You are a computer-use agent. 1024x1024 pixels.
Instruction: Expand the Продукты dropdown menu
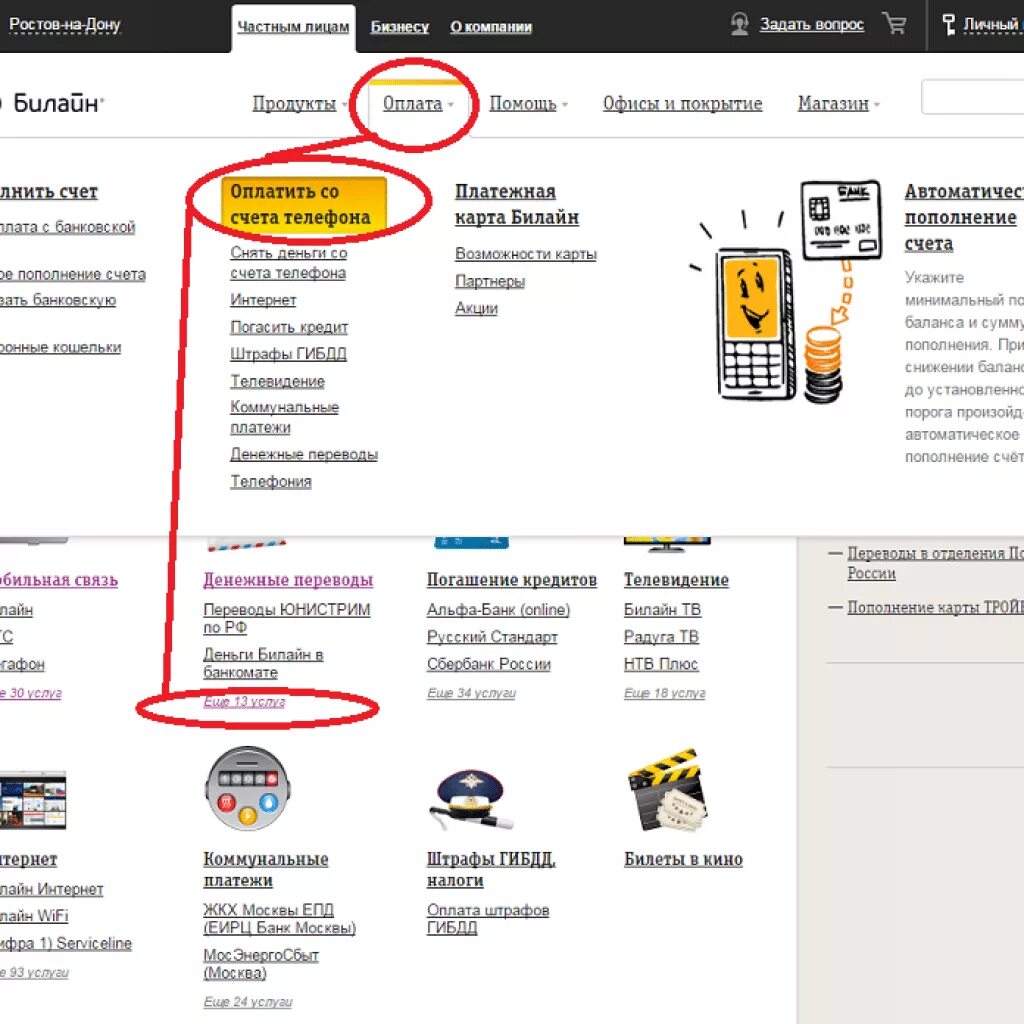[x=299, y=103]
